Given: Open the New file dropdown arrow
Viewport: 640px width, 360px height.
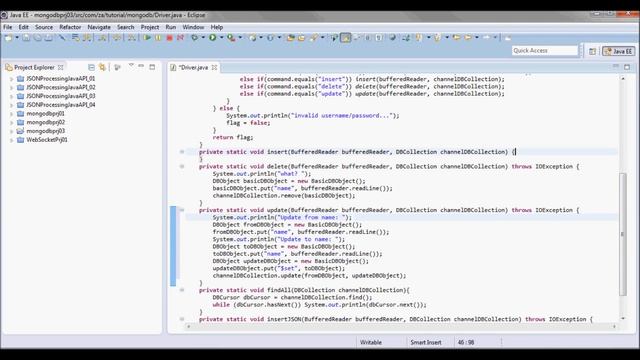Looking at the screenshot, I should (x=17, y=38).
